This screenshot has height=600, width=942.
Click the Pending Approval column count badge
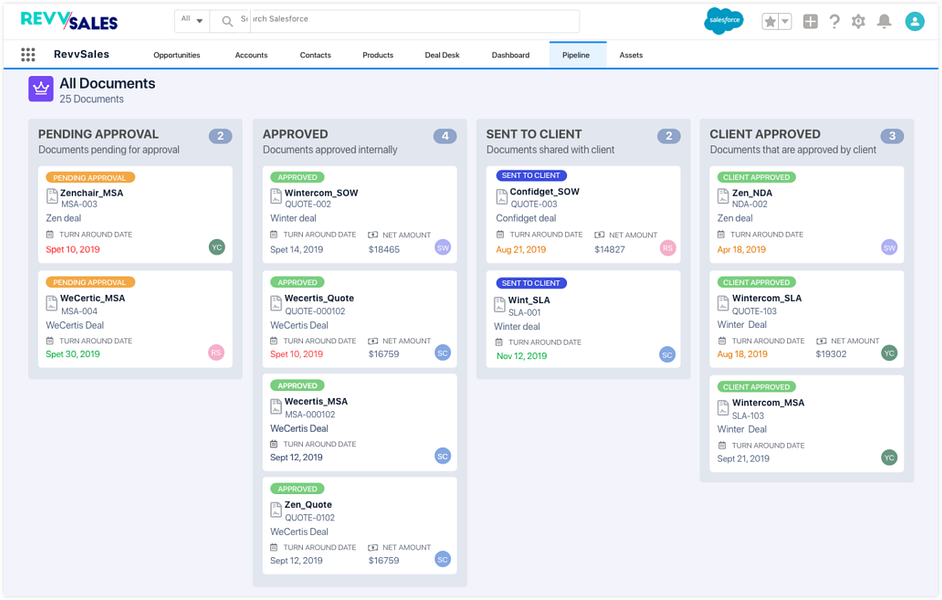[x=220, y=136]
